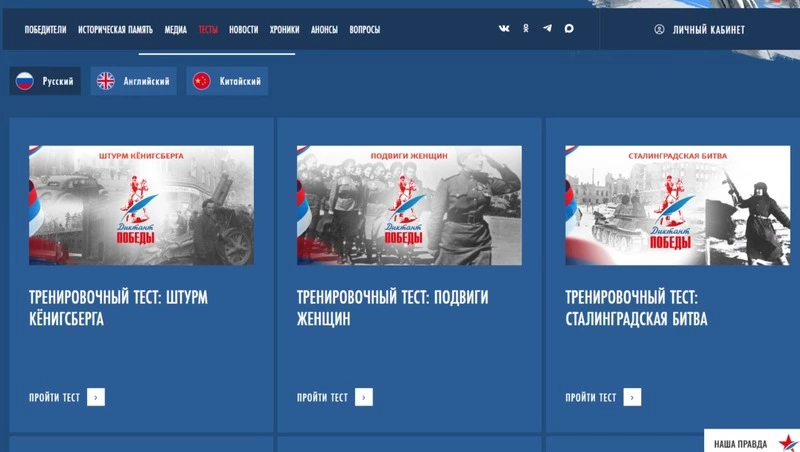Click the Личный кабинет link
800x452 pixels.
tap(707, 30)
